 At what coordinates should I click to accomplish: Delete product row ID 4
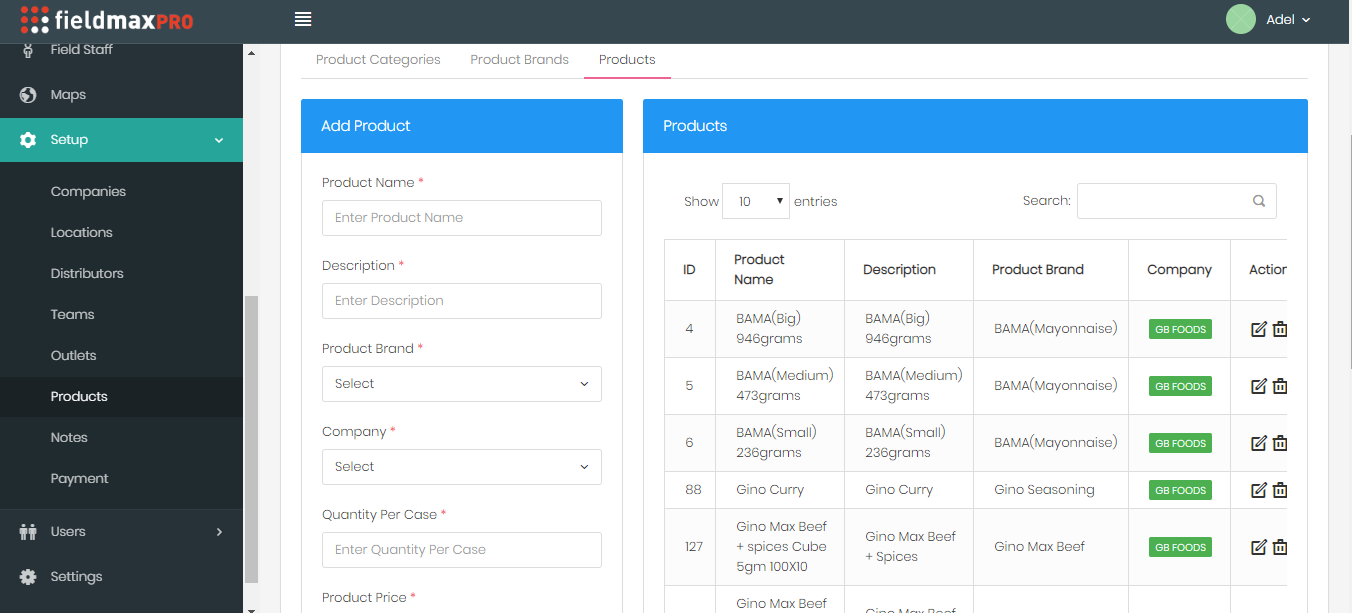1279,329
